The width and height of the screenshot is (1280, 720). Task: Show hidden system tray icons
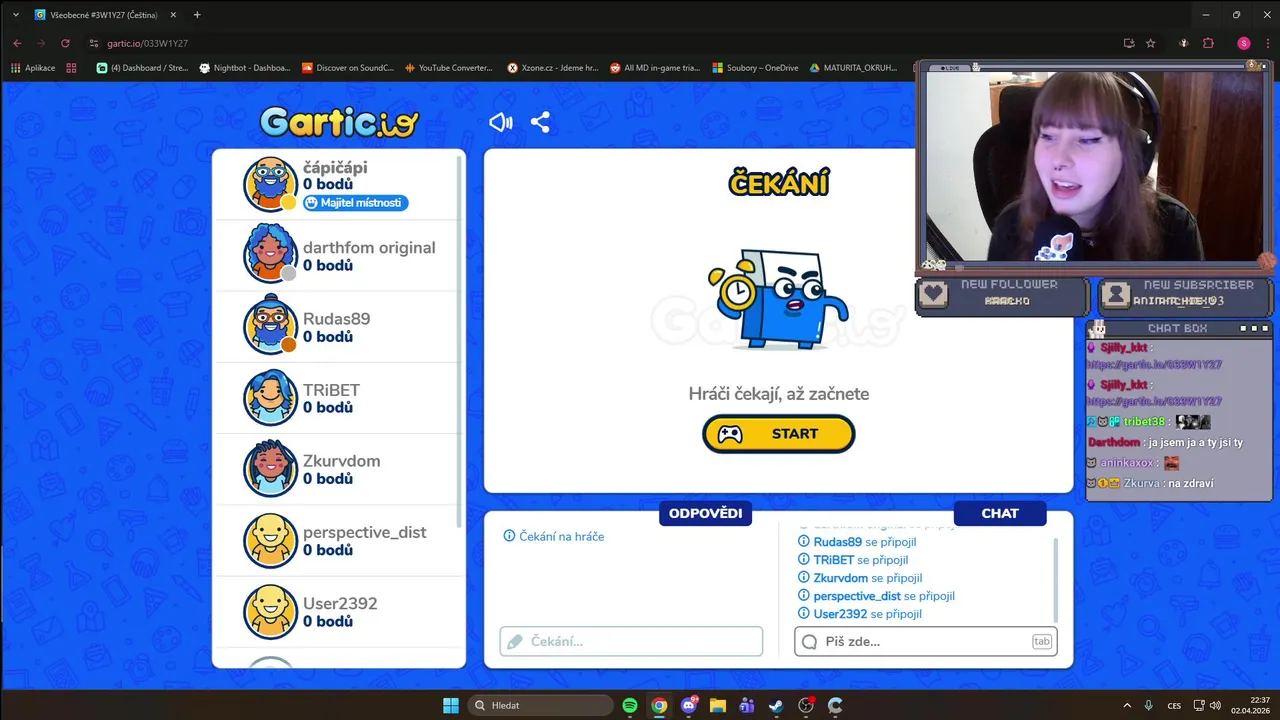(x=1127, y=705)
